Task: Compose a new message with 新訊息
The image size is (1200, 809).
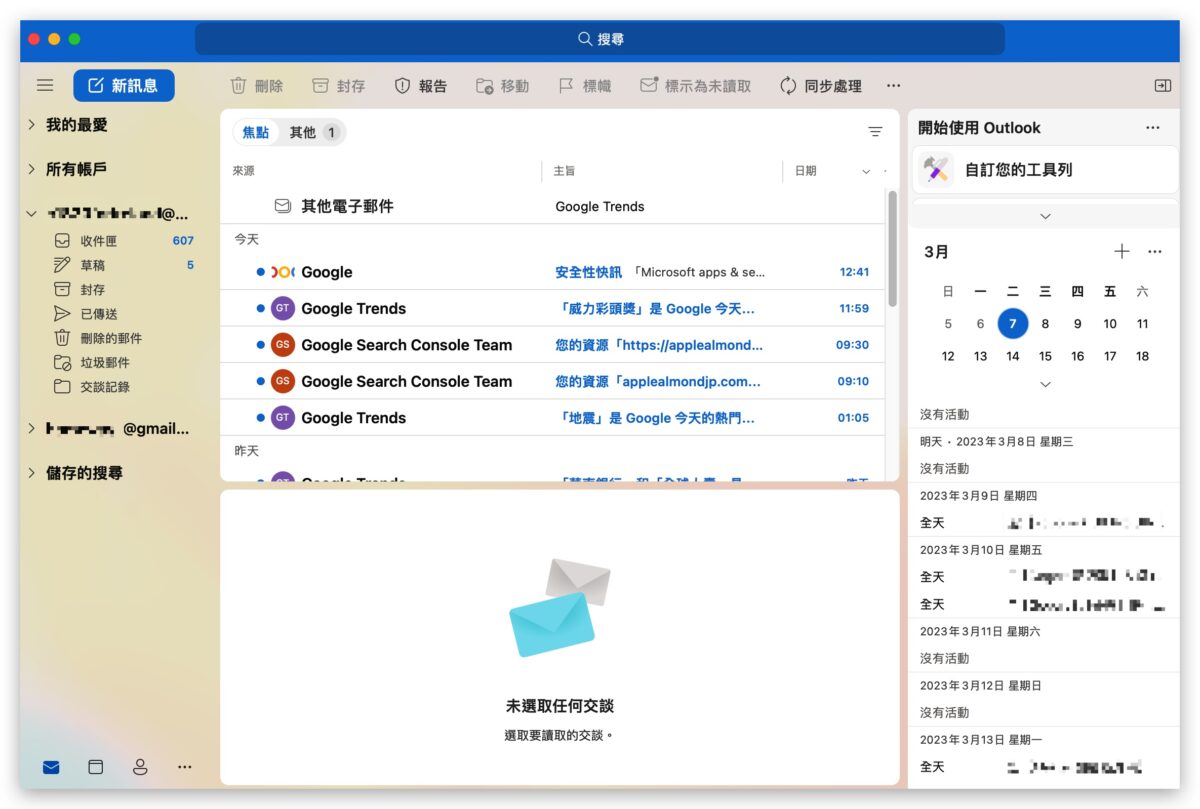Action: (x=123, y=86)
